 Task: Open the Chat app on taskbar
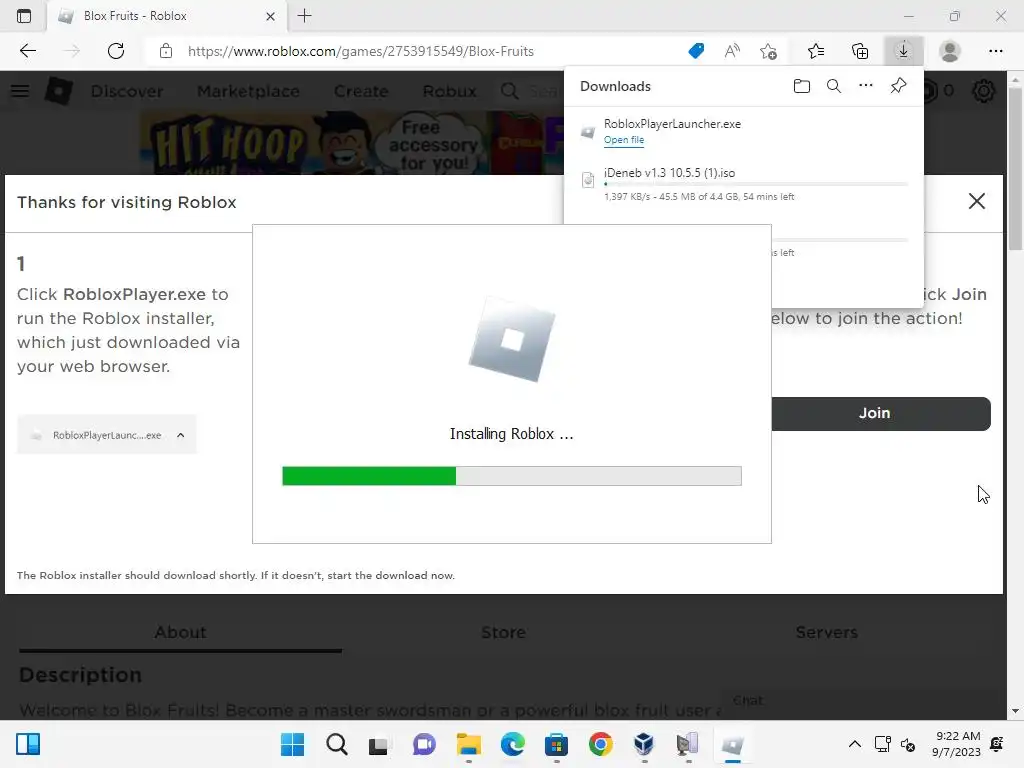(x=424, y=744)
